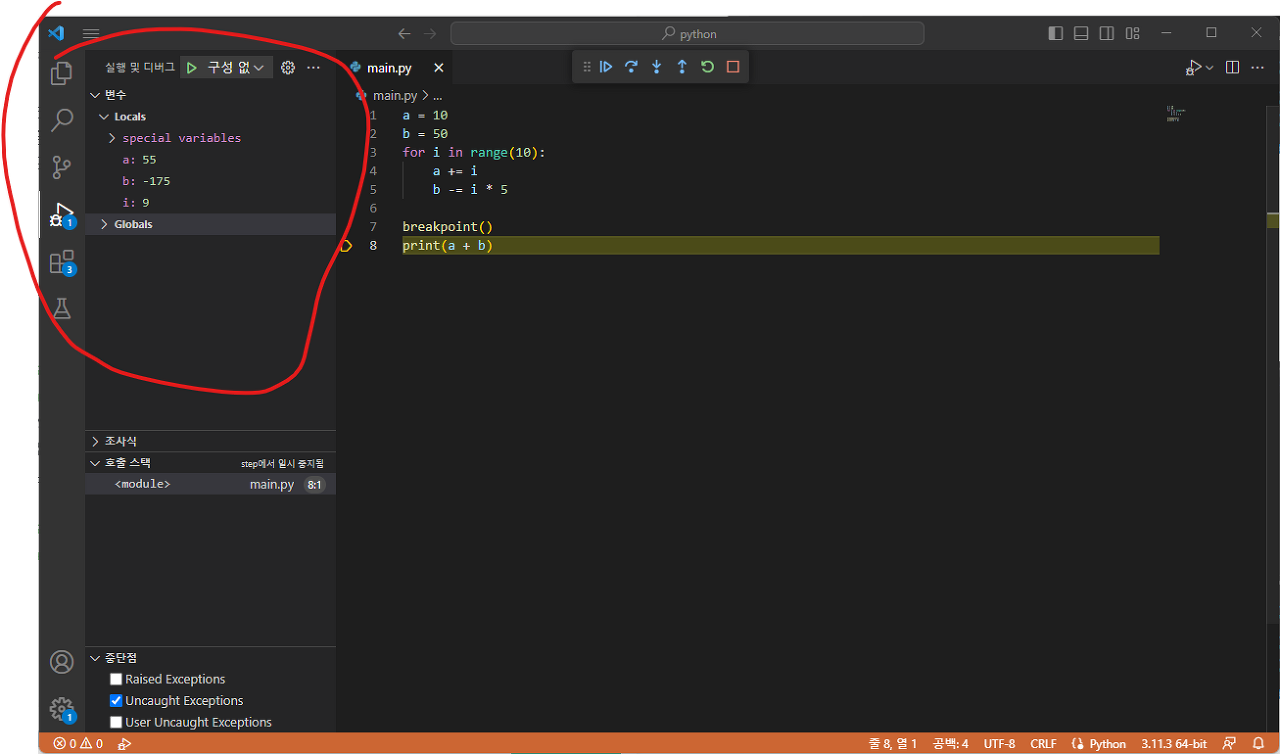Select the 3.11.3 64-bit interpreter
The width and height of the screenshot is (1280, 754).
[1174, 744]
